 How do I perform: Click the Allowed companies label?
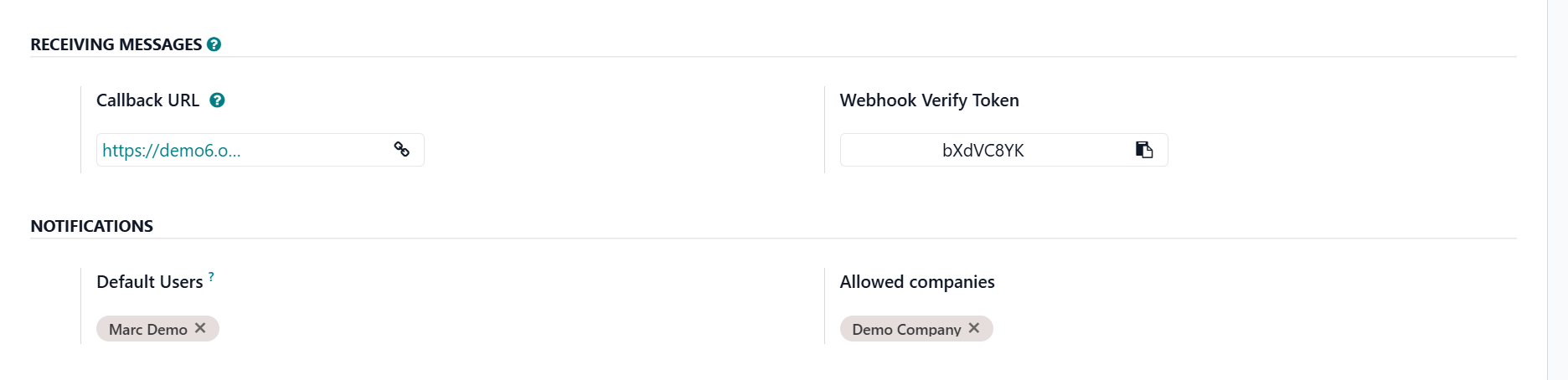[916, 282]
